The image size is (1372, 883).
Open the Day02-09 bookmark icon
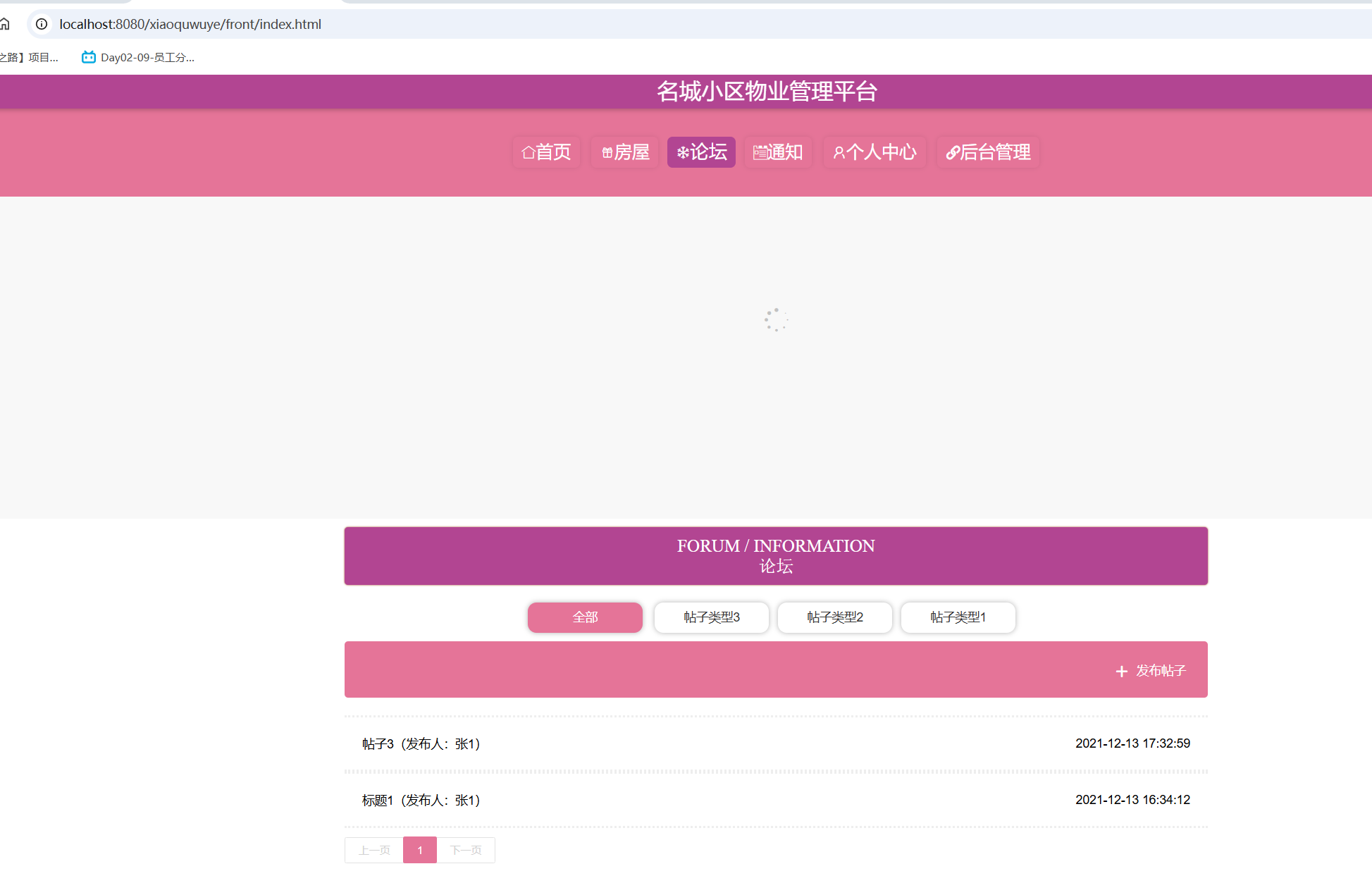(x=89, y=57)
